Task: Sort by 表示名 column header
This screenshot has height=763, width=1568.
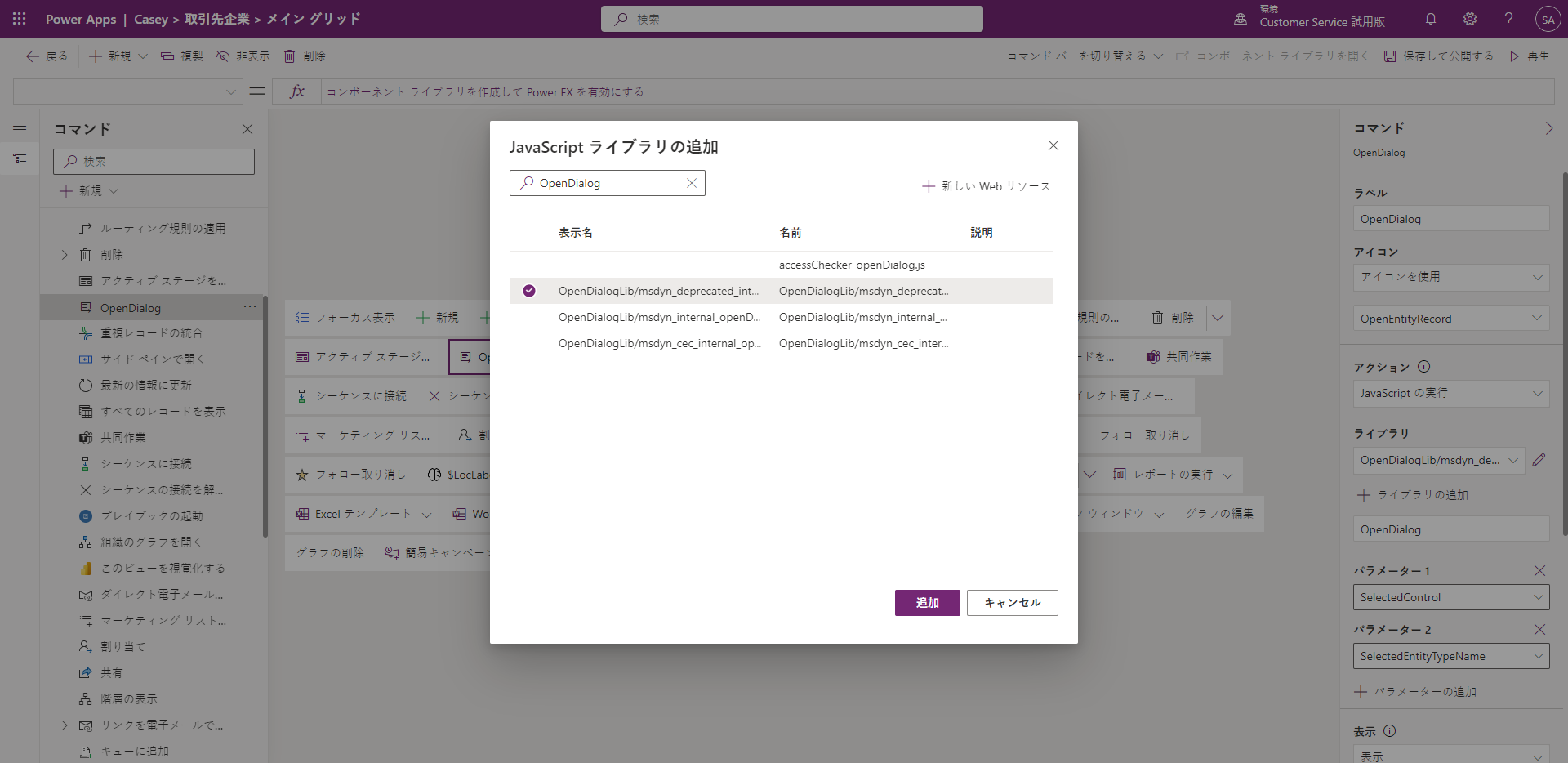Action: point(576,233)
